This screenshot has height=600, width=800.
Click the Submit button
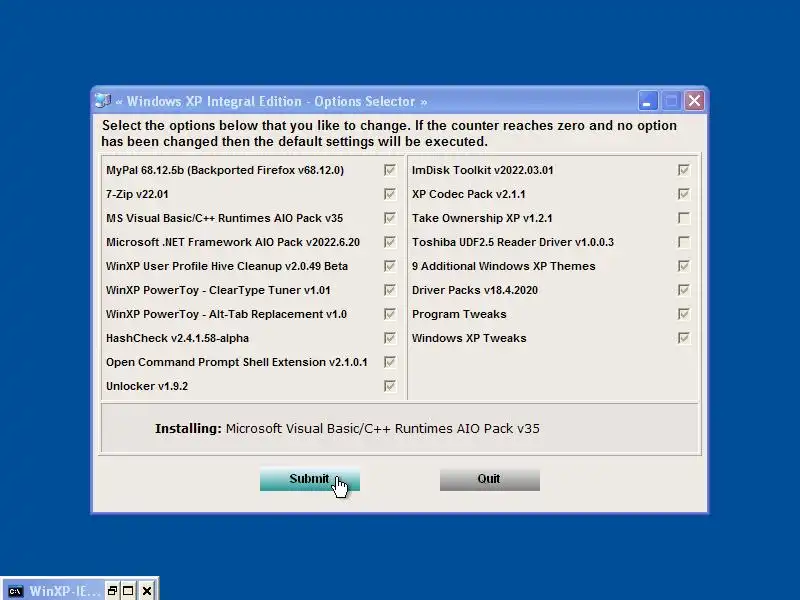click(x=310, y=480)
